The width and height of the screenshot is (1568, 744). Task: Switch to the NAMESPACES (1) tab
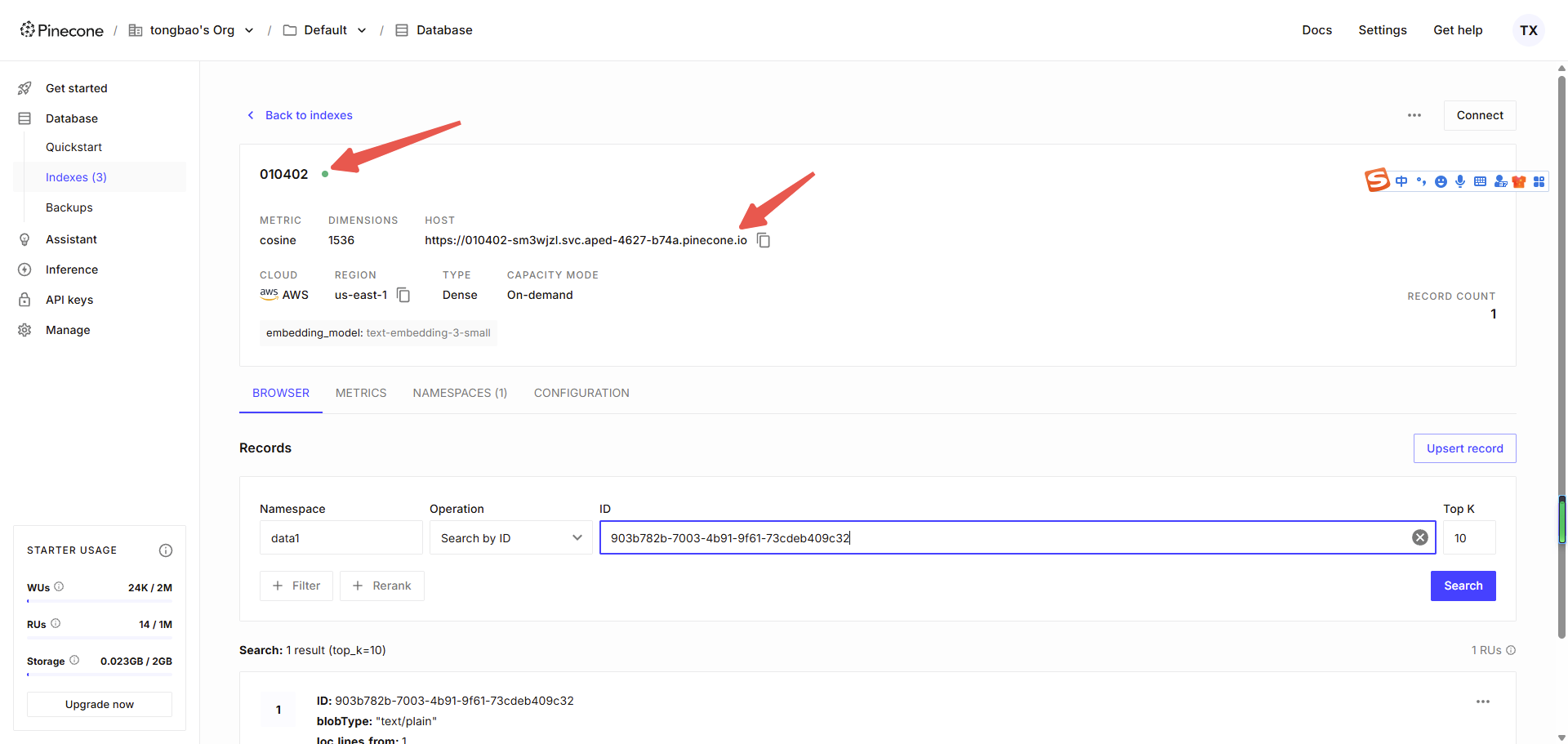(460, 393)
